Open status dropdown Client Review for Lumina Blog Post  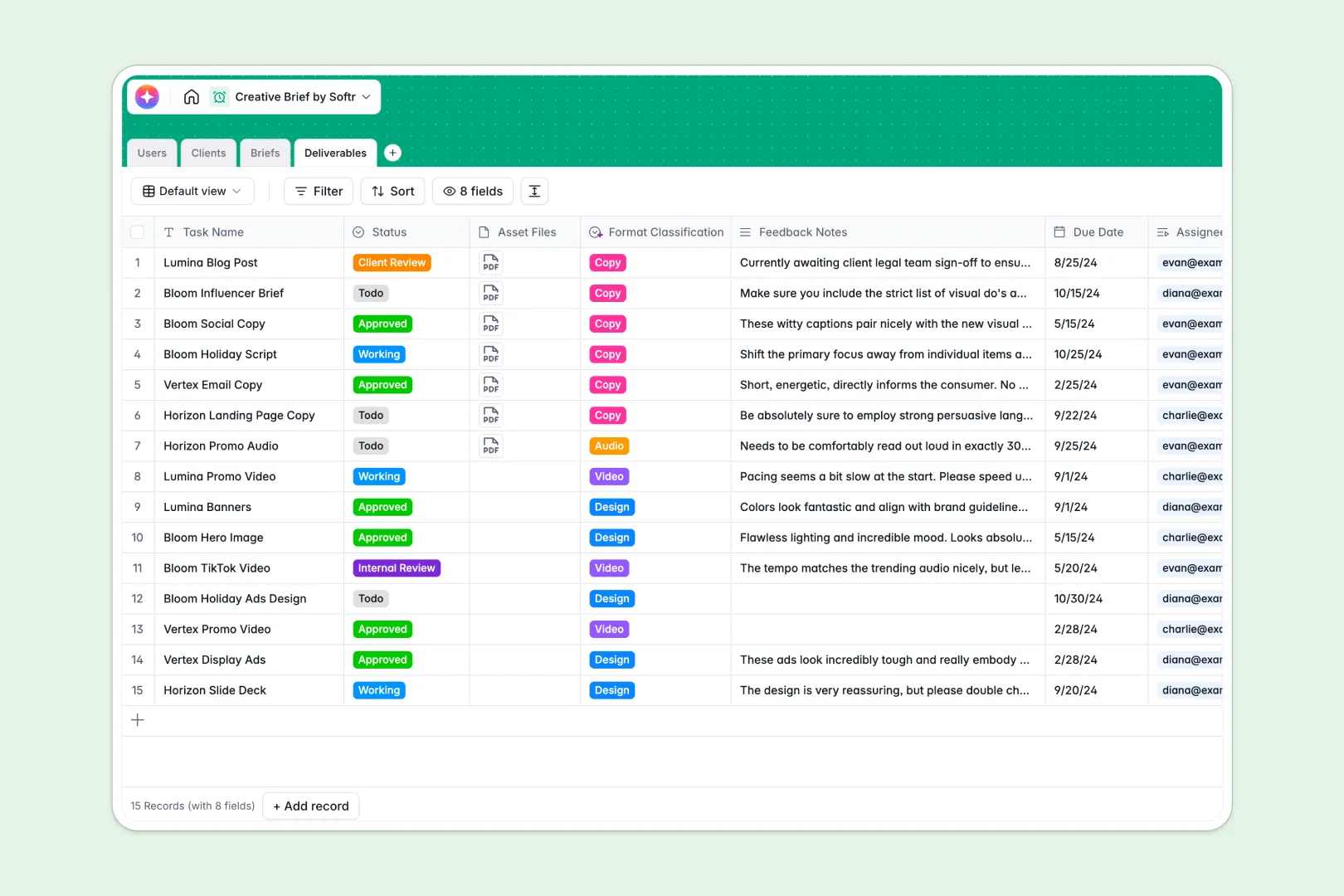(392, 263)
